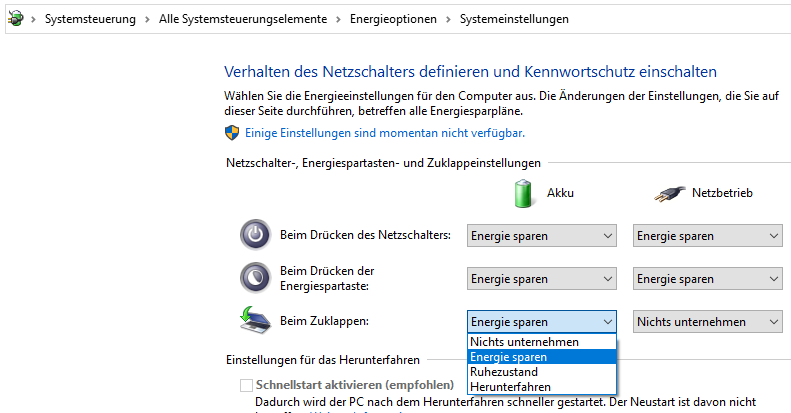Viewport: 791px width, 413px height.
Task: Expand the Energiespartaste battery dropdown
Action: pos(541,279)
